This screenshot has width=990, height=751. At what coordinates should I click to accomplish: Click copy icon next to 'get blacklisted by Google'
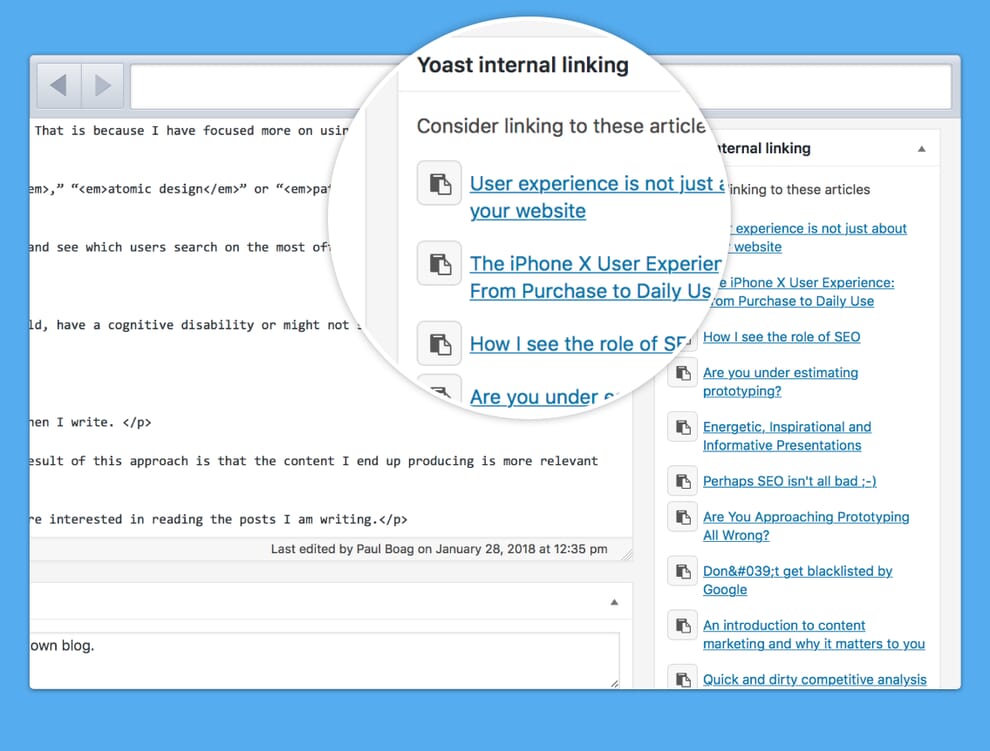(x=682, y=571)
